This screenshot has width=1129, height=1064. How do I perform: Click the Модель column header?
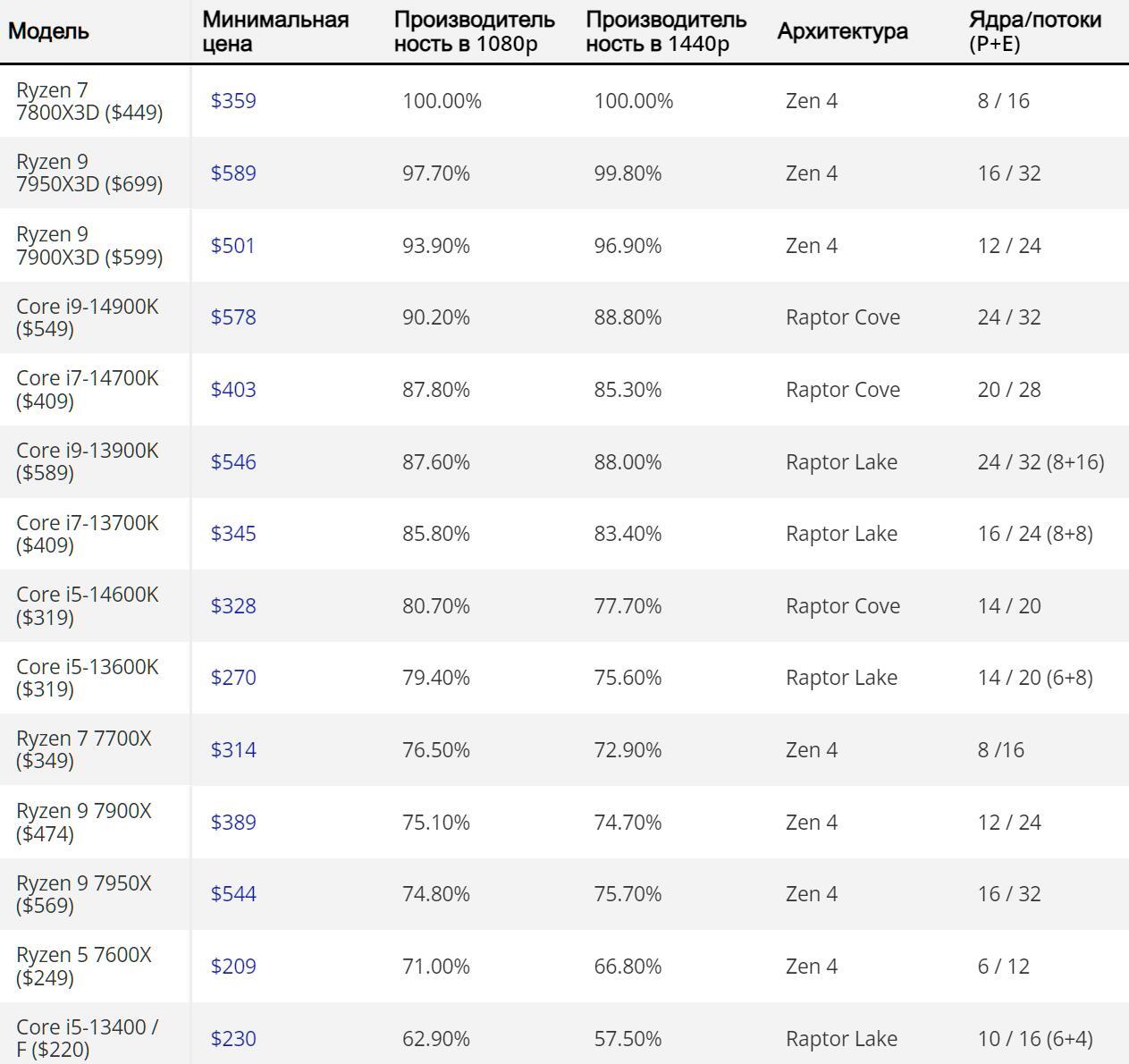click(49, 31)
